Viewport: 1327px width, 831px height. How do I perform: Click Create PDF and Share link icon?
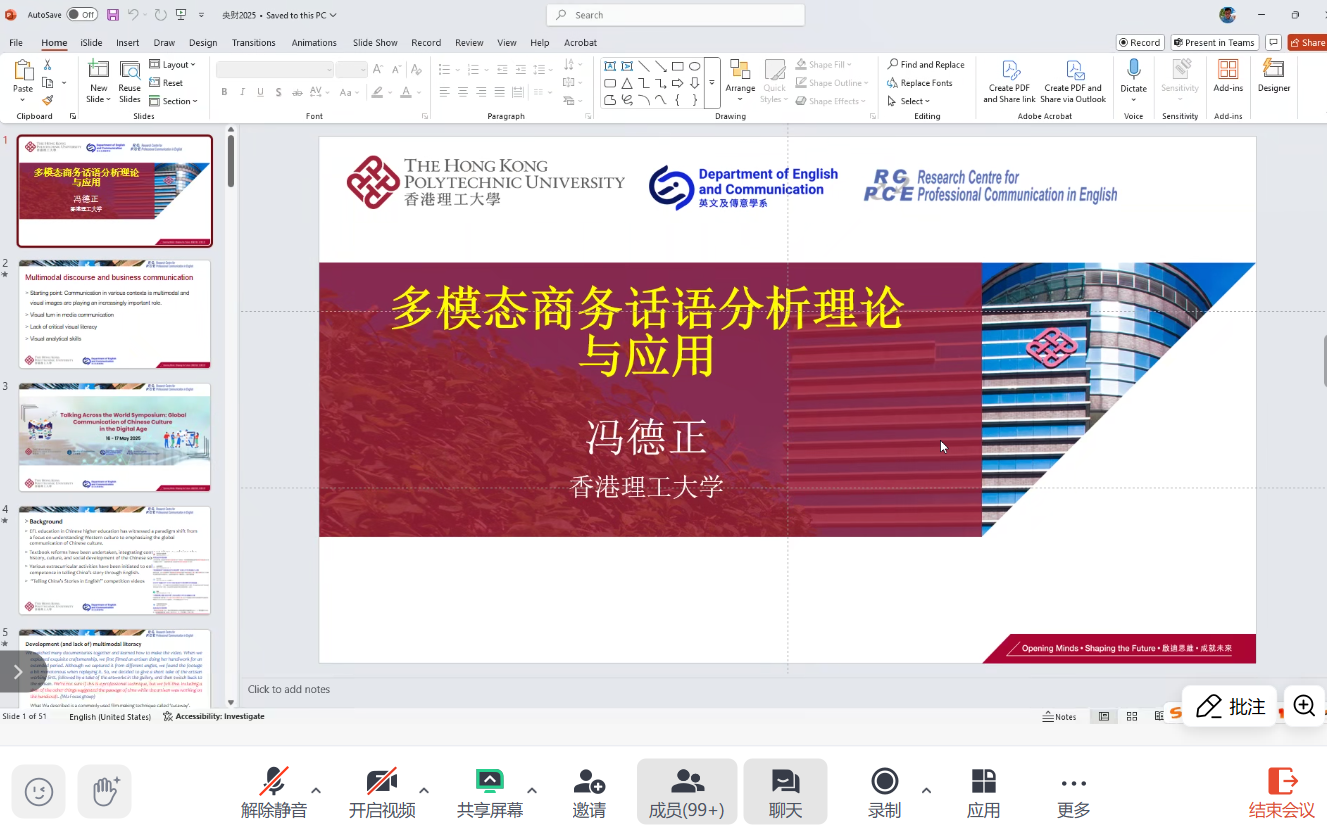pos(1009,70)
